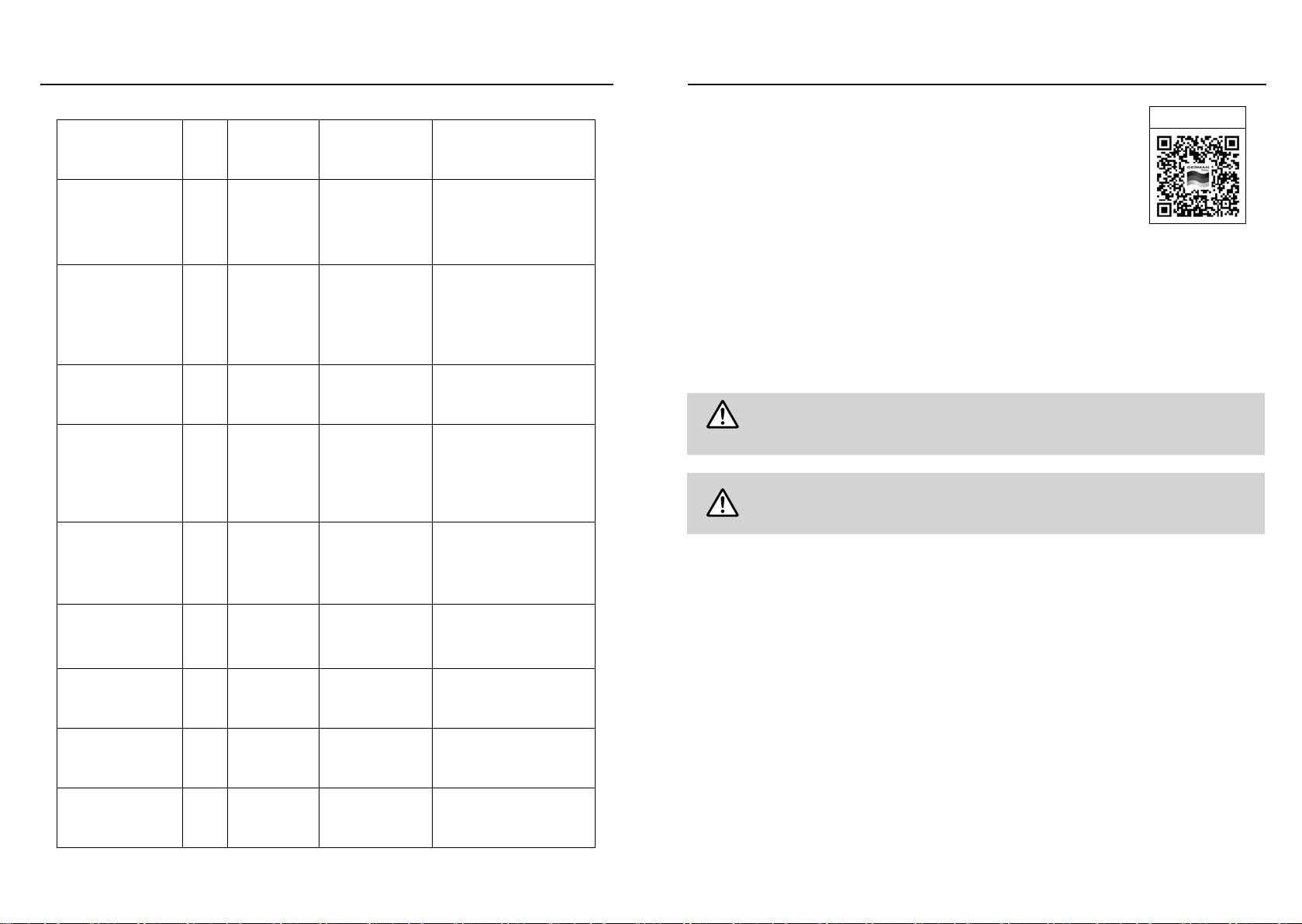The height and width of the screenshot is (924, 1302).
Task: Select the widest last-column header cell
Action: click(513, 150)
